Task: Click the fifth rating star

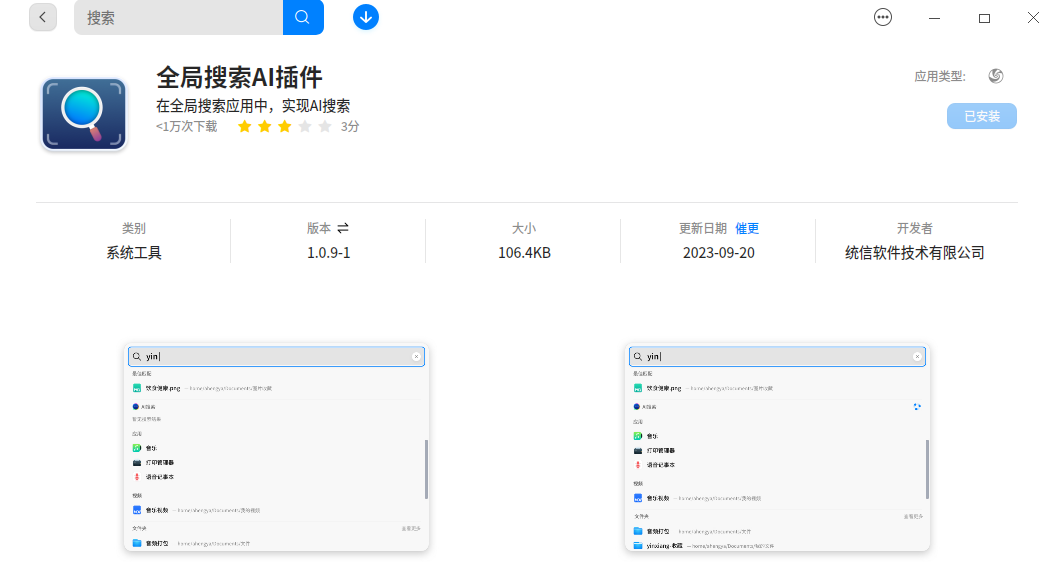Action: pos(325,127)
